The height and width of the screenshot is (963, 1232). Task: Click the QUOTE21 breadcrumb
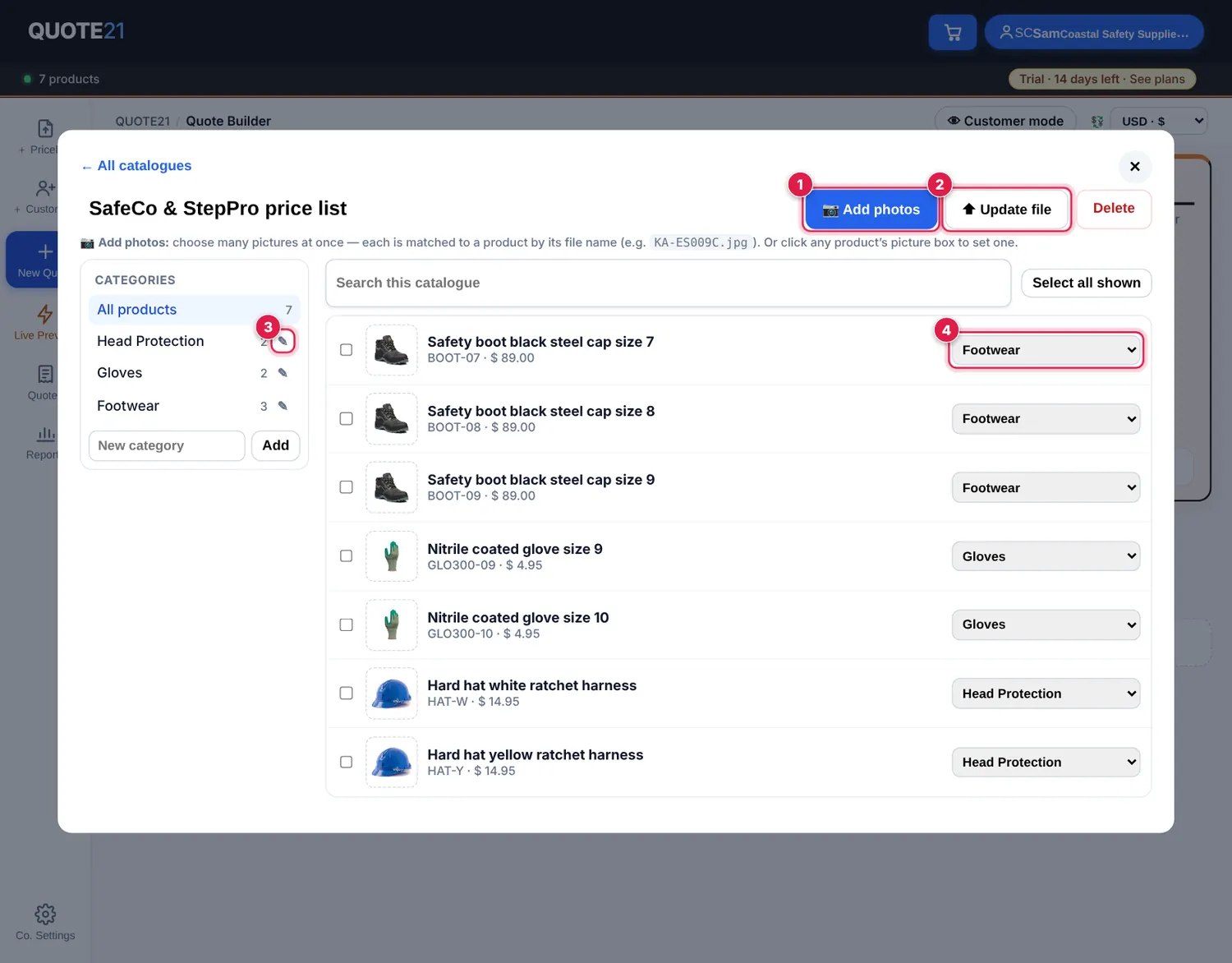(142, 121)
